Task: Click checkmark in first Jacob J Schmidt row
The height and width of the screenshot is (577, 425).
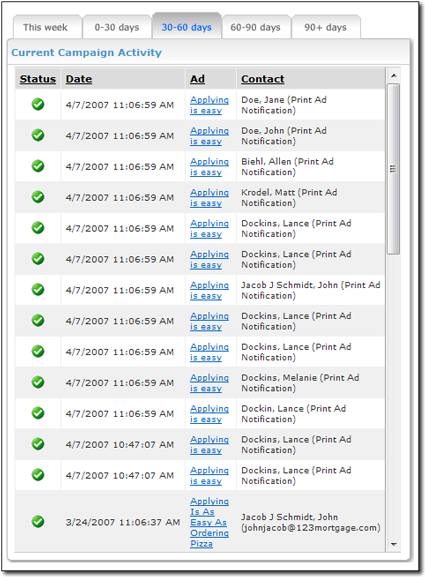Action: point(38,290)
